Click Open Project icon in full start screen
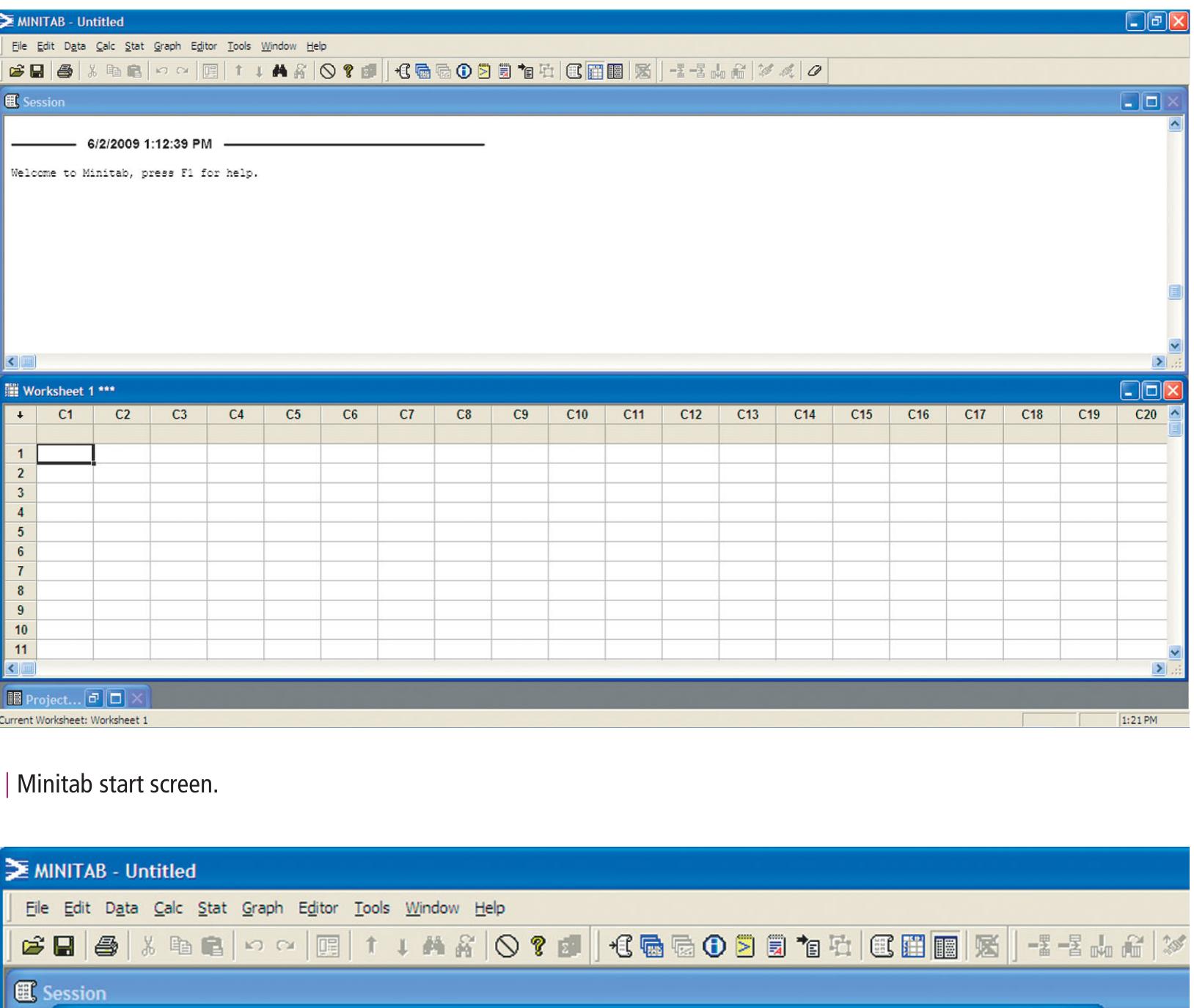The image size is (1194, 1008). pos(16,71)
